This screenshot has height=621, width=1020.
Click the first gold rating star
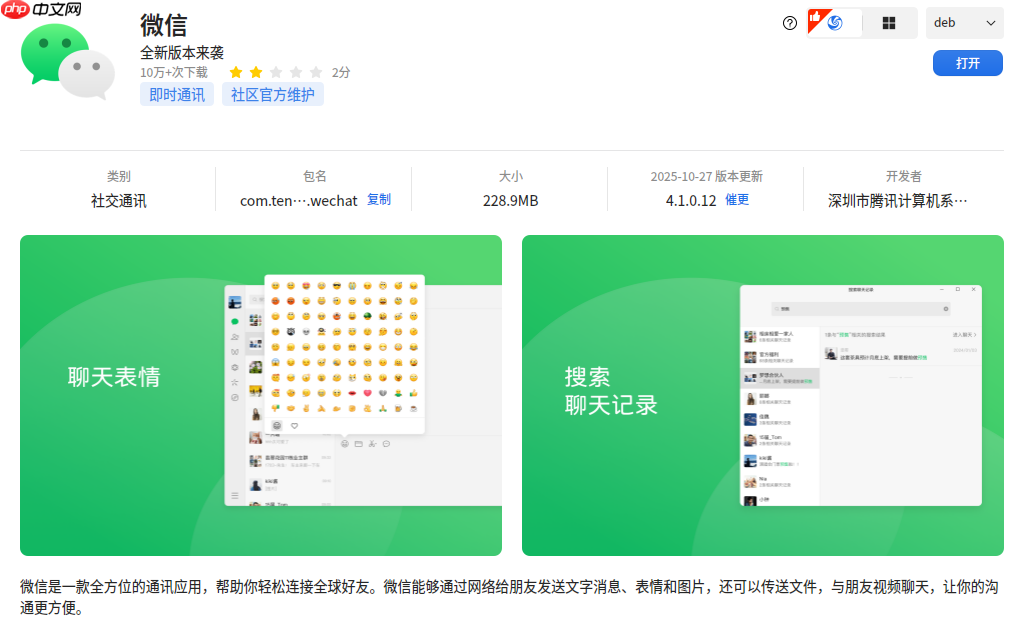[x=236, y=72]
